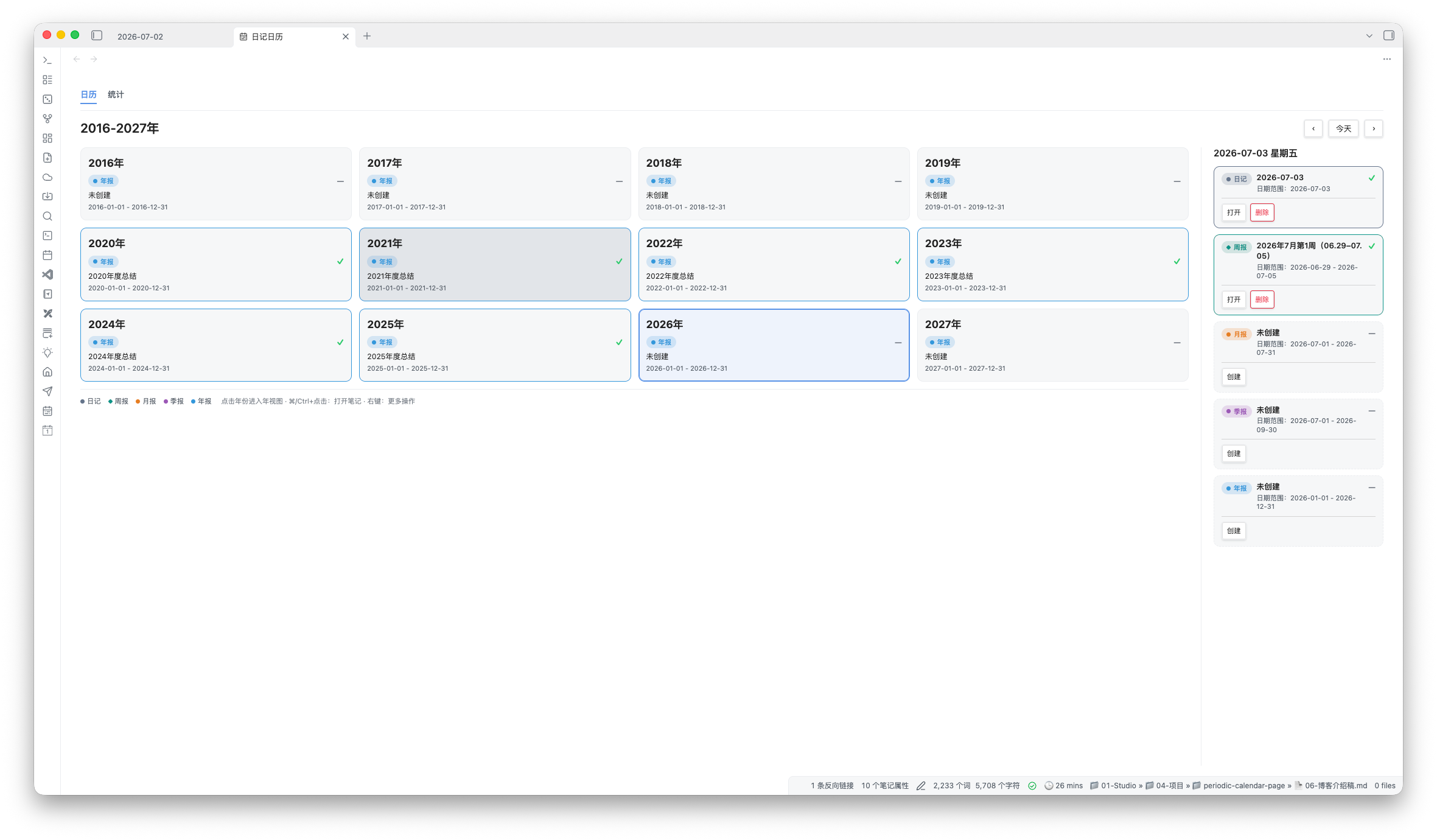Click 创建 for the 季报 quarterly note

1234,453
